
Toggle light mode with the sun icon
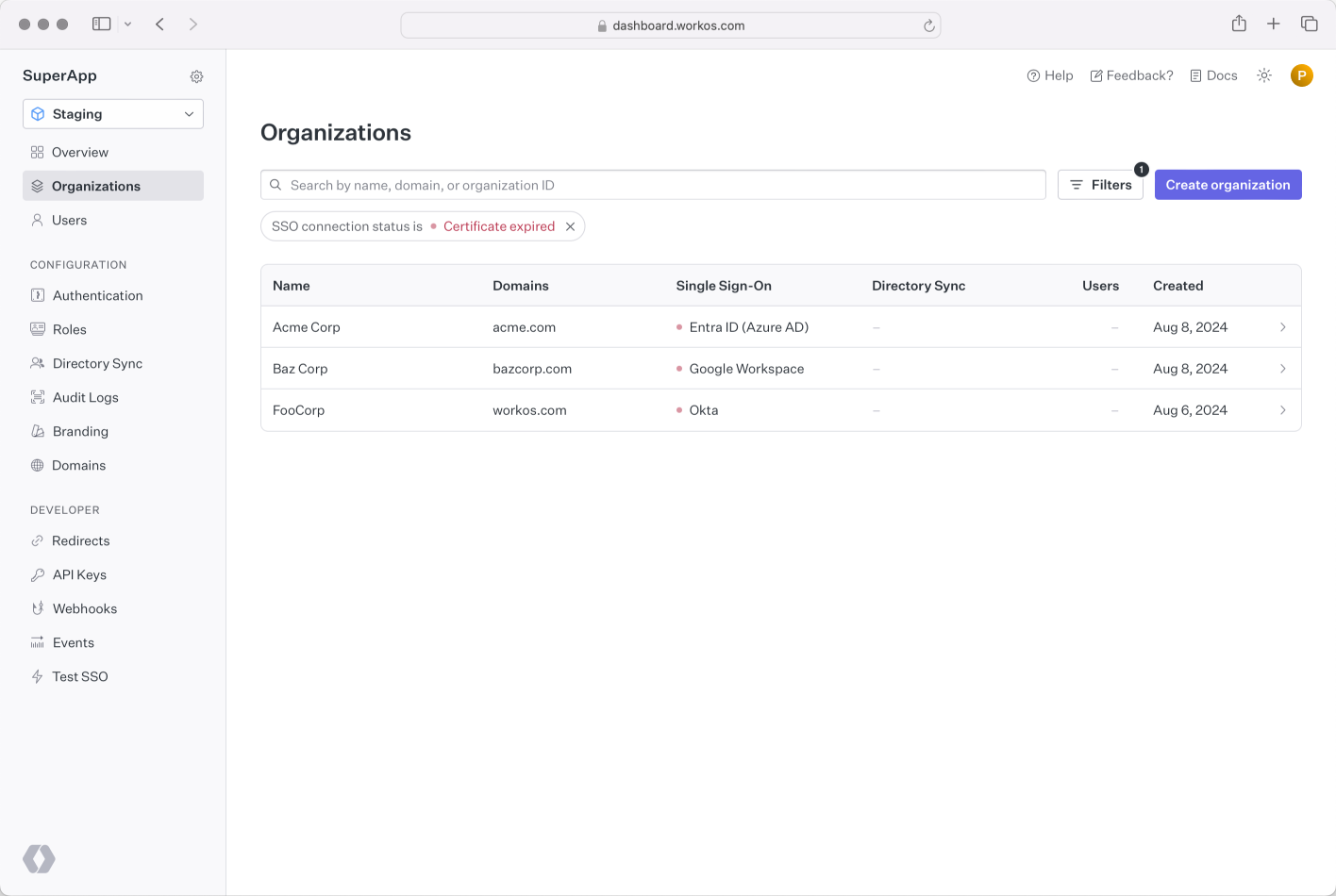[x=1264, y=75]
